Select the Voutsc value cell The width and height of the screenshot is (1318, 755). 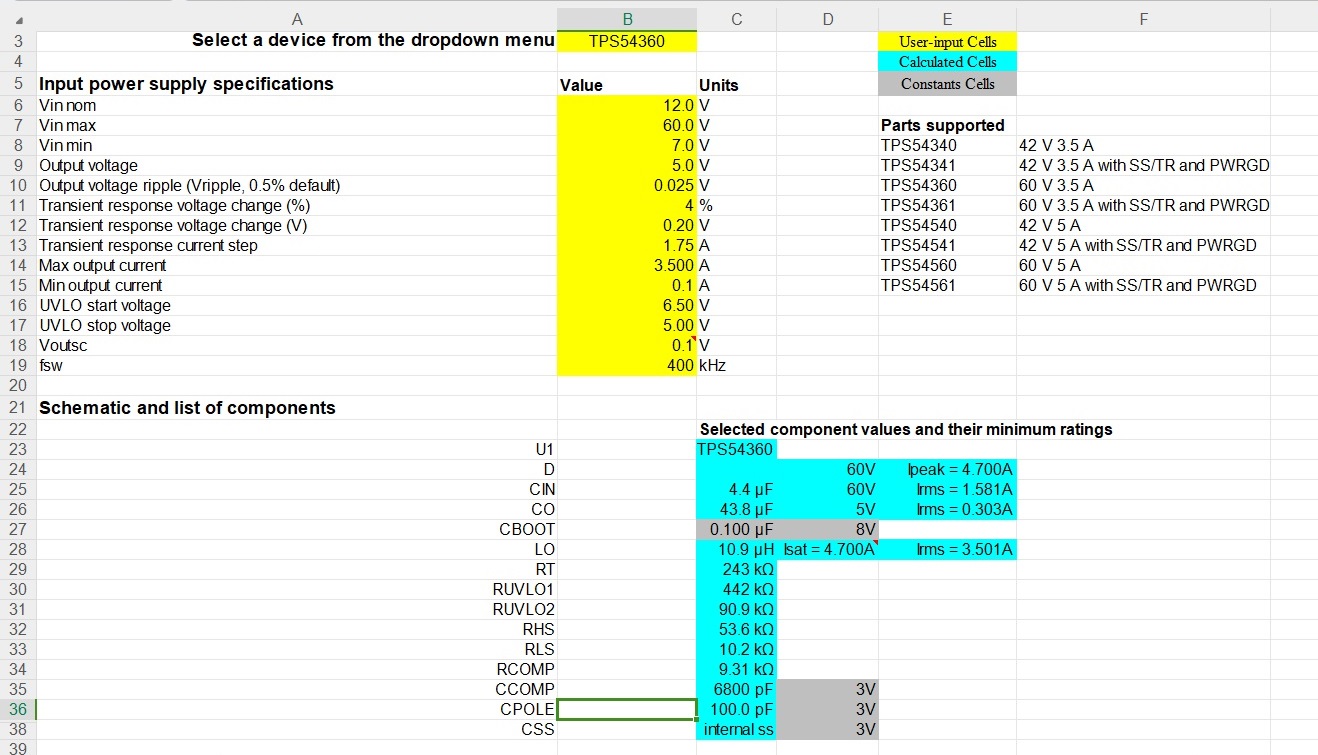(x=627, y=345)
